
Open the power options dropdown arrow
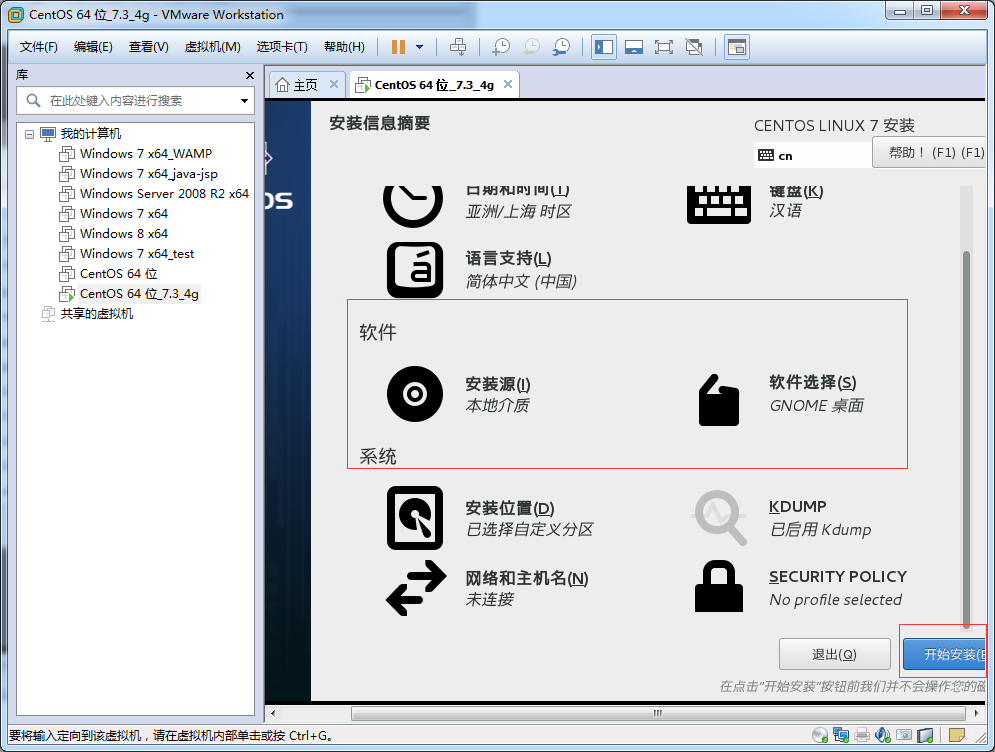pos(419,47)
